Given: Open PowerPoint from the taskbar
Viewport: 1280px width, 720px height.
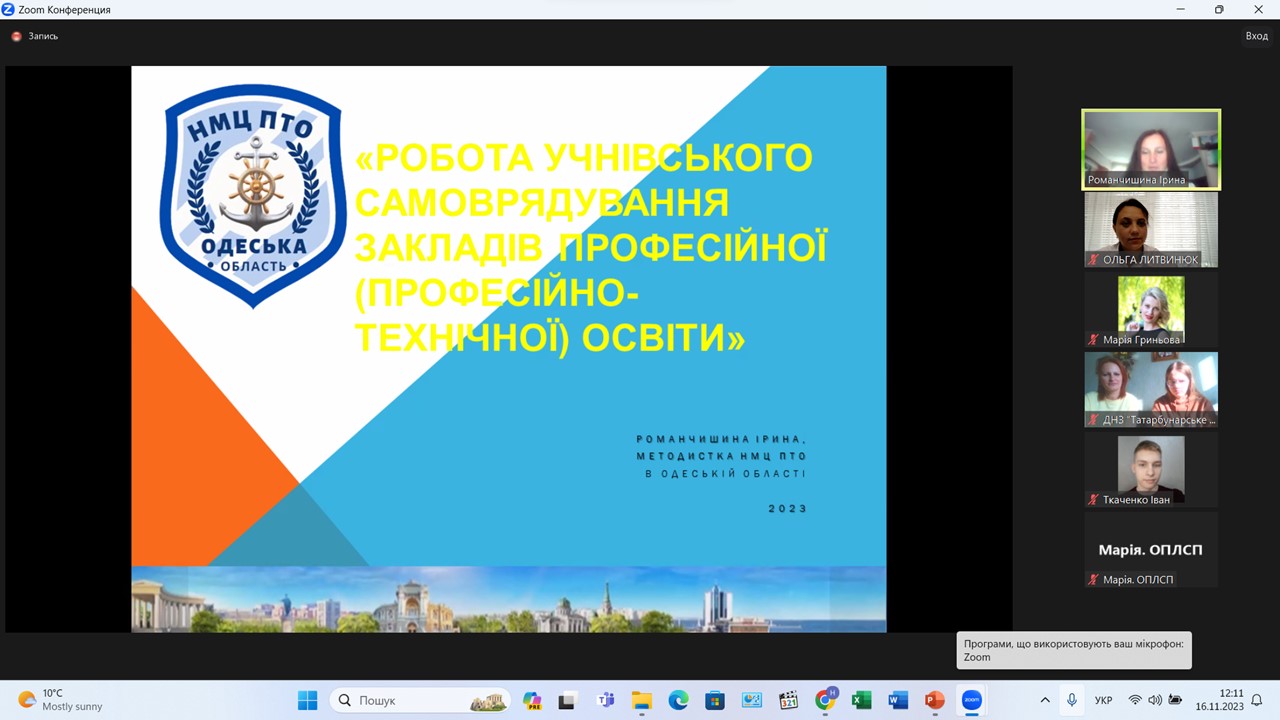Looking at the screenshot, I should 934,700.
